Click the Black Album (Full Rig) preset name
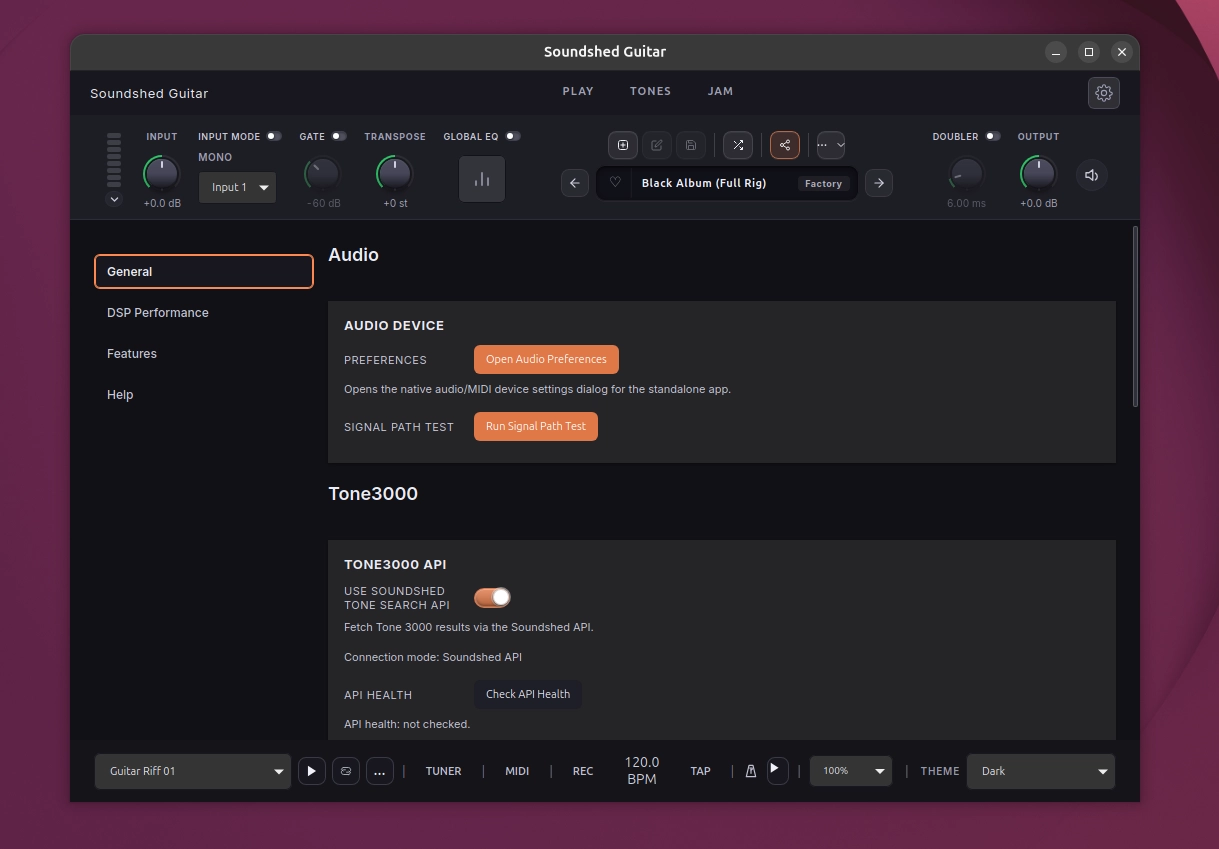The width and height of the screenshot is (1219, 849). [704, 183]
